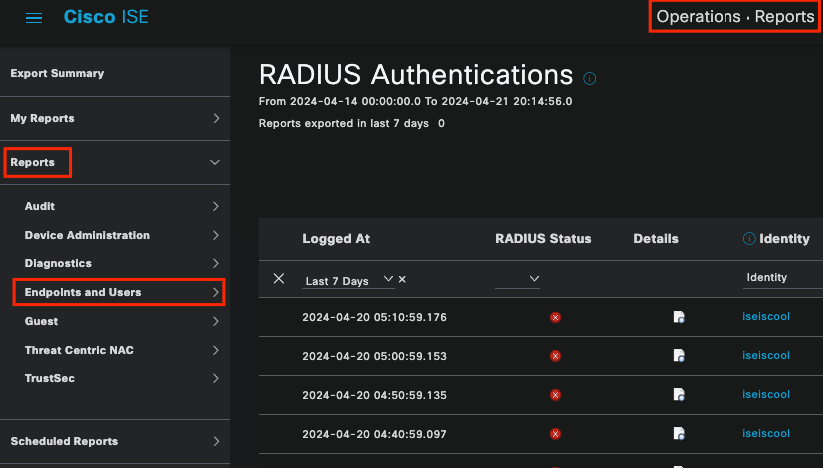
Task: Sort by the Logged At column header
Action: click(336, 239)
